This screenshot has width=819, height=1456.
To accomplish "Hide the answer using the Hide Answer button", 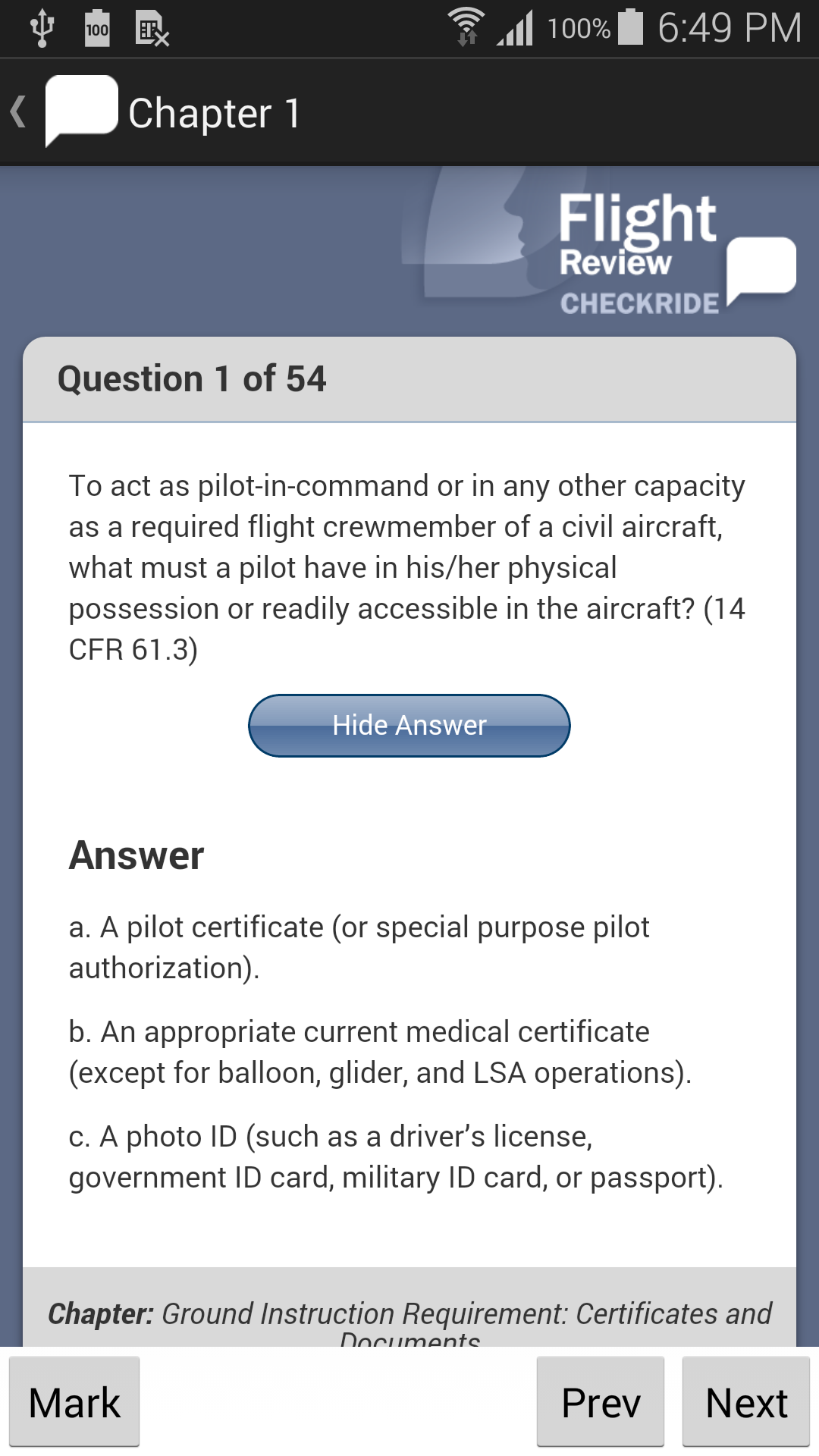I will [x=409, y=725].
